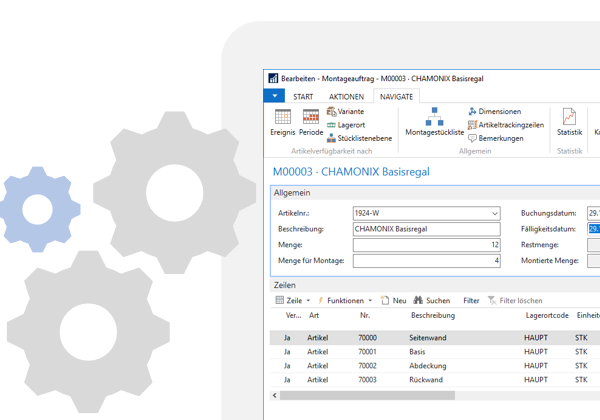Open Artikeltrackingzeilen
Image resolution: width=600 pixels, height=420 pixels.
(x=505, y=125)
